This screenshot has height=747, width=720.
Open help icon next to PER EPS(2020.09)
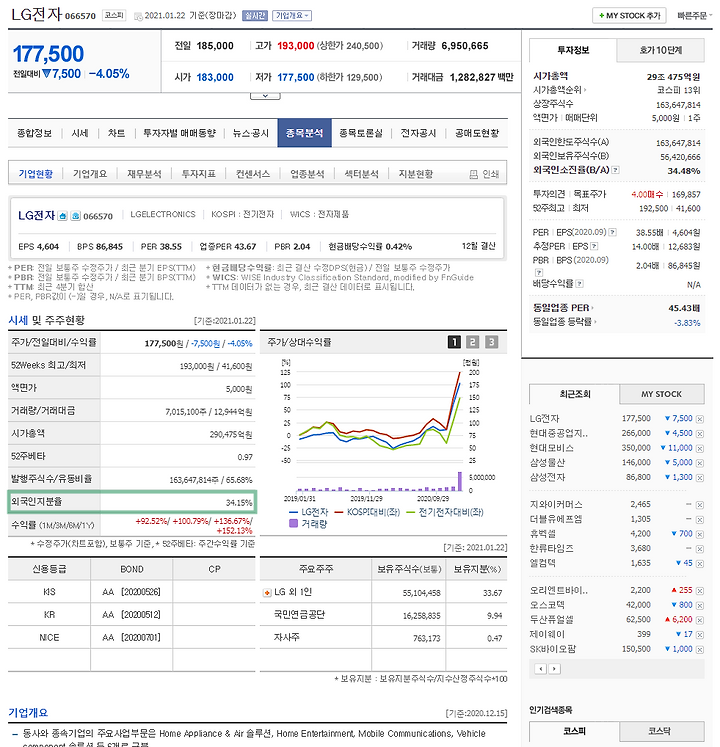click(x=613, y=232)
